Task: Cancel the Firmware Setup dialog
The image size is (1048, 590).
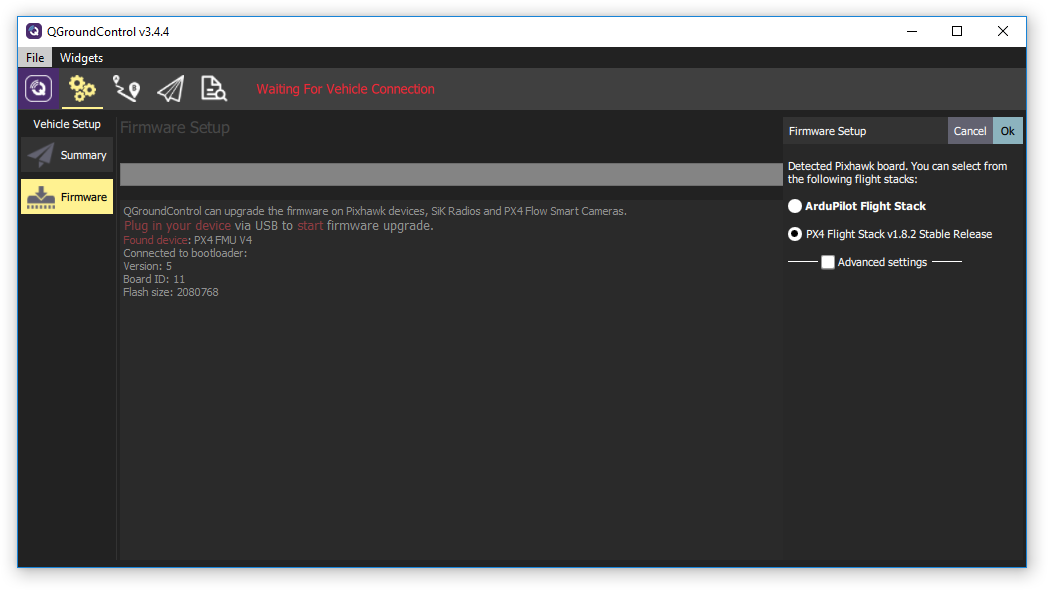Action: 970,131
